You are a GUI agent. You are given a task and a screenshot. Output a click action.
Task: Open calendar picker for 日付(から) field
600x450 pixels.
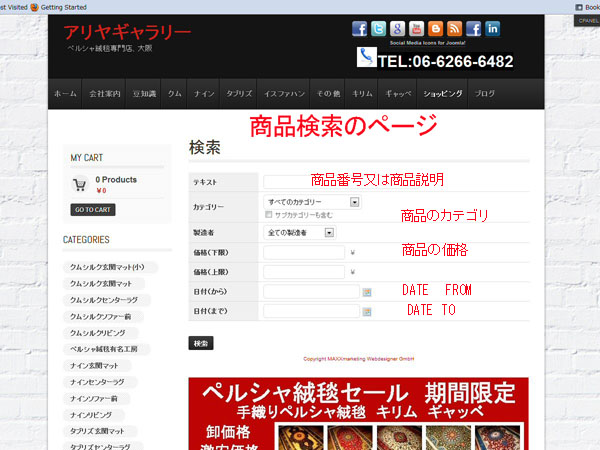click(x=367, y=292)
